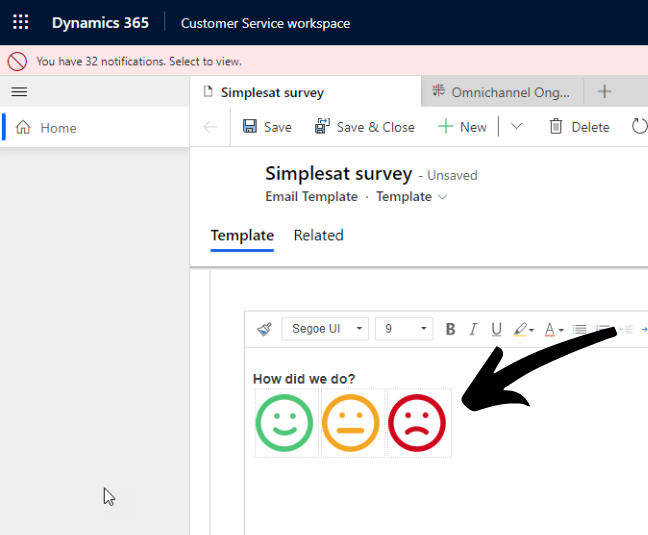Click the refresh icon in command bar
The image size is (648, 535).
tap(639, 126)
